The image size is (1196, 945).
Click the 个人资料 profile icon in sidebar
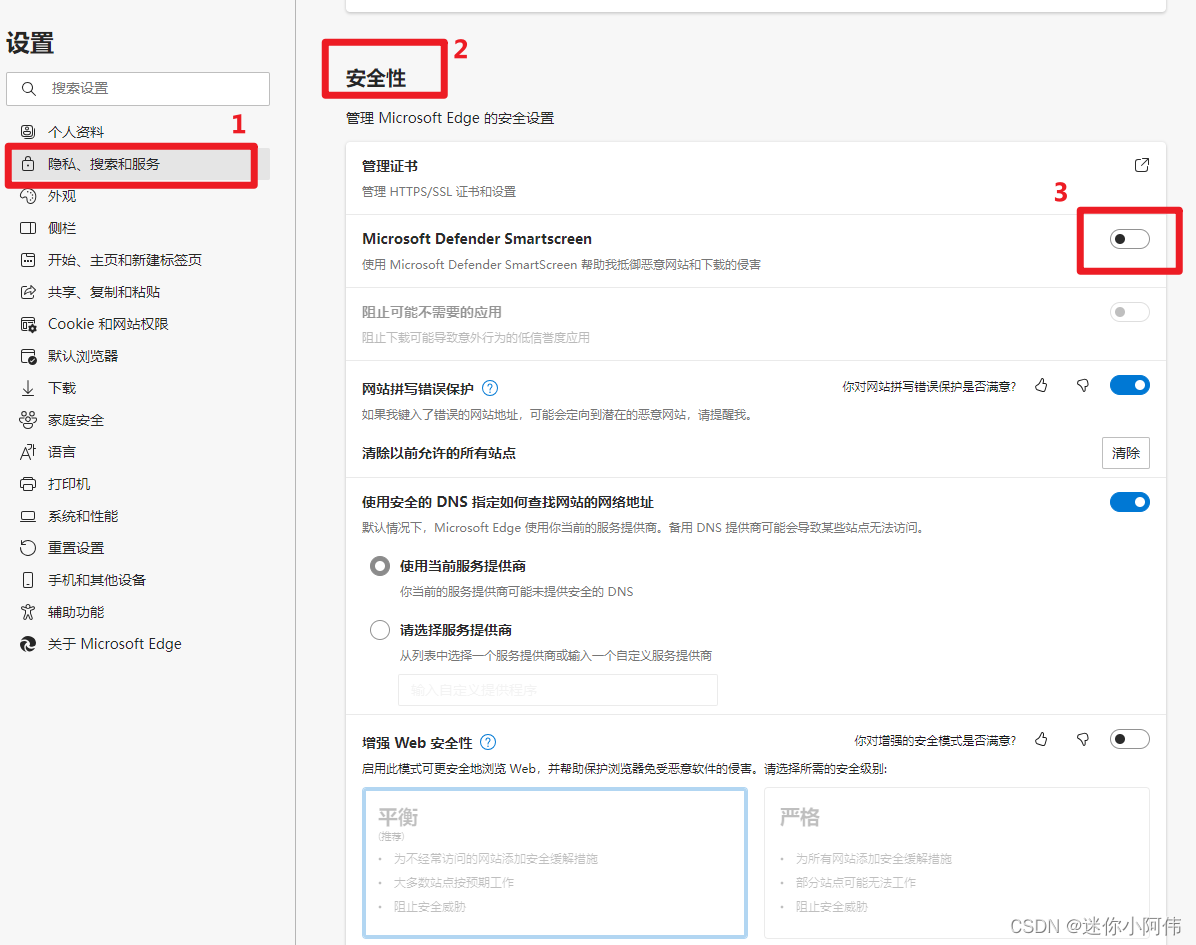(x=28, y=132)
